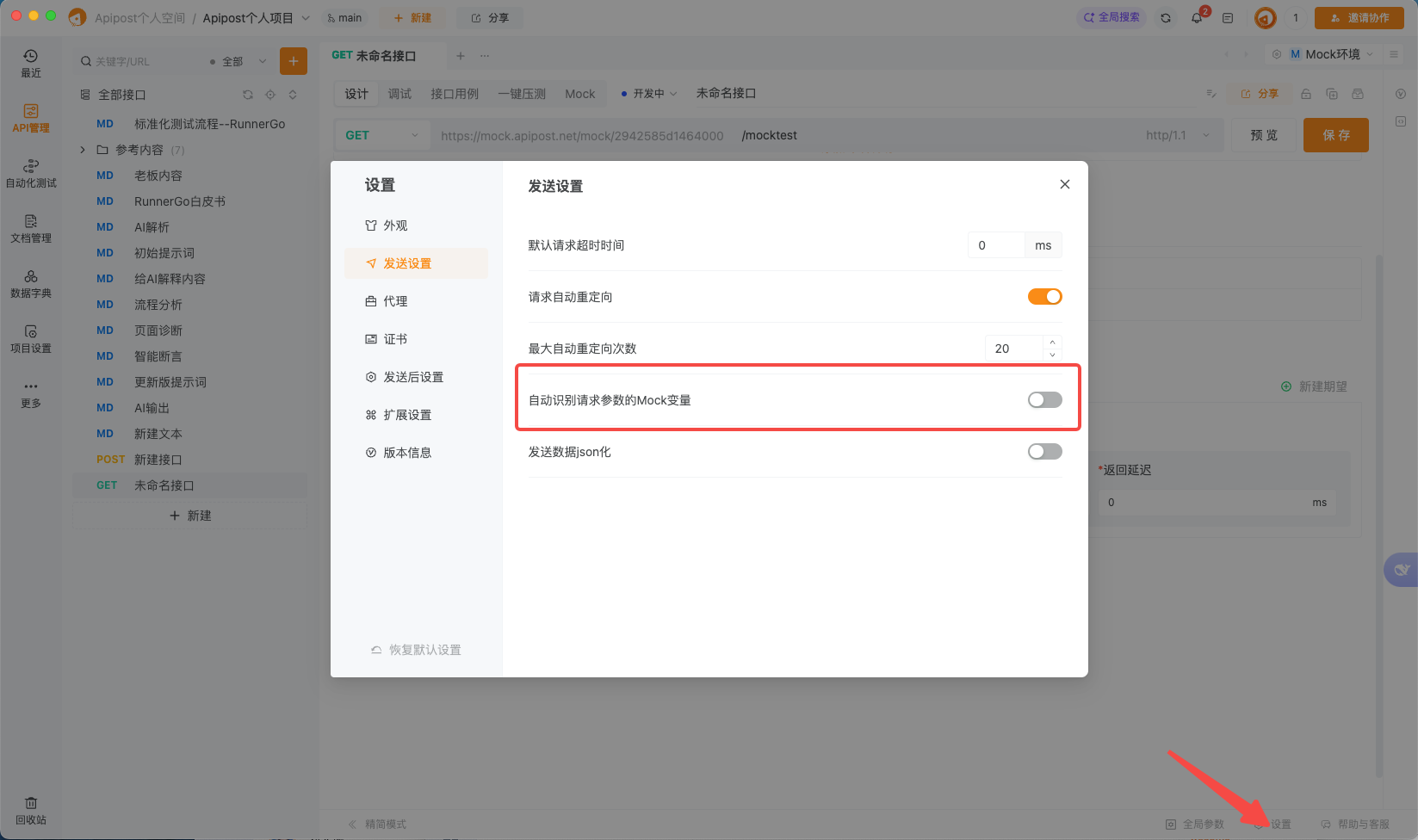The height and width of the screenshot is (840, 1418).
Task: Switch to the Mock tab
Action: pos(579,93)
